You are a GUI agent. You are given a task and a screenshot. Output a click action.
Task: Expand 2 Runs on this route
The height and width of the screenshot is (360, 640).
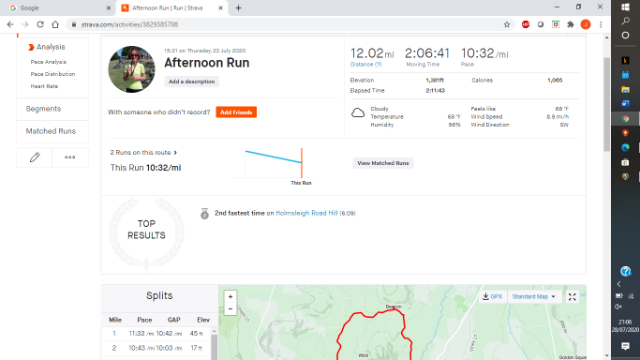tap(143, 153)
